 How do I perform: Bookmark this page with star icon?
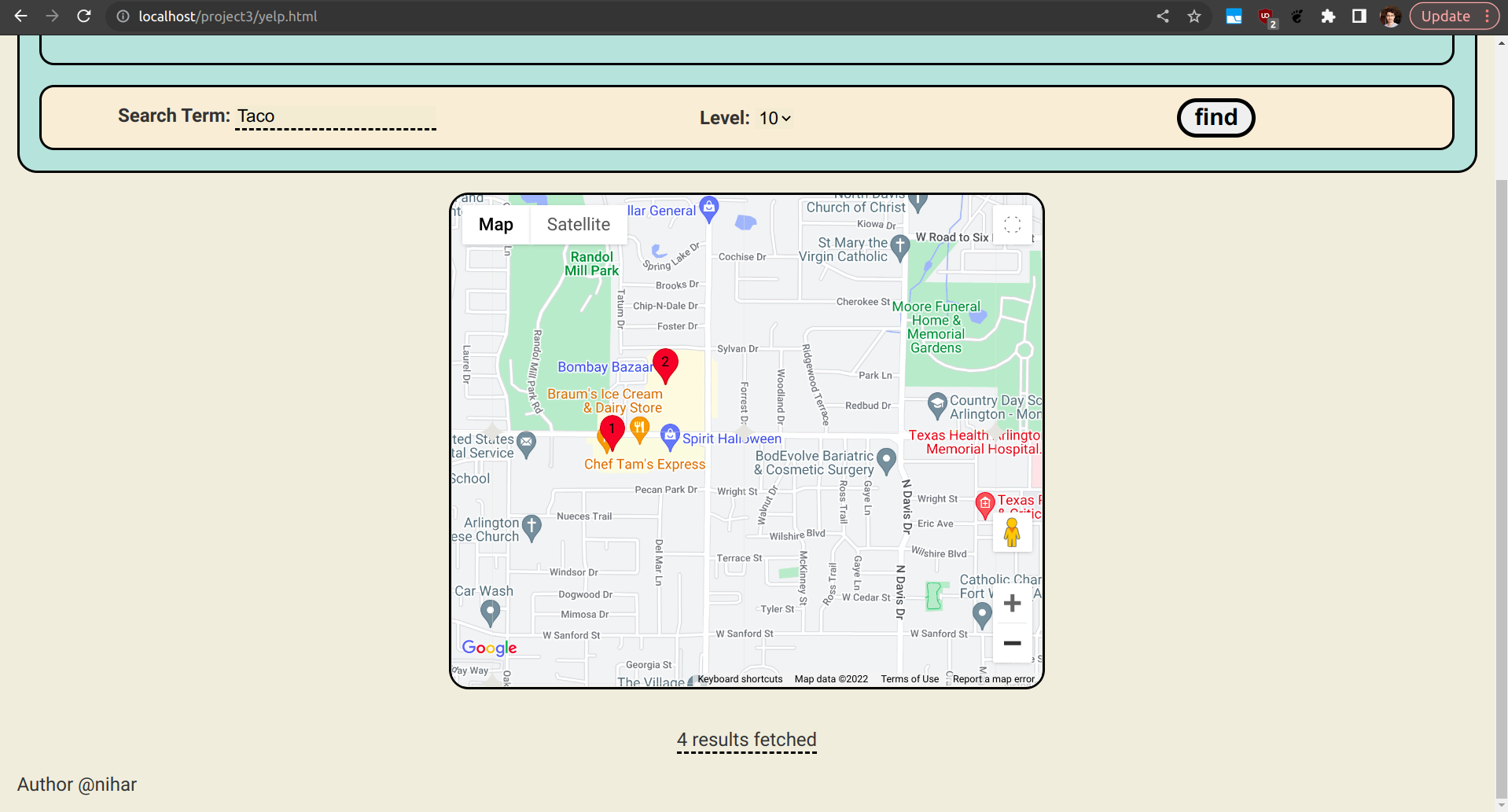[1194, 17]
